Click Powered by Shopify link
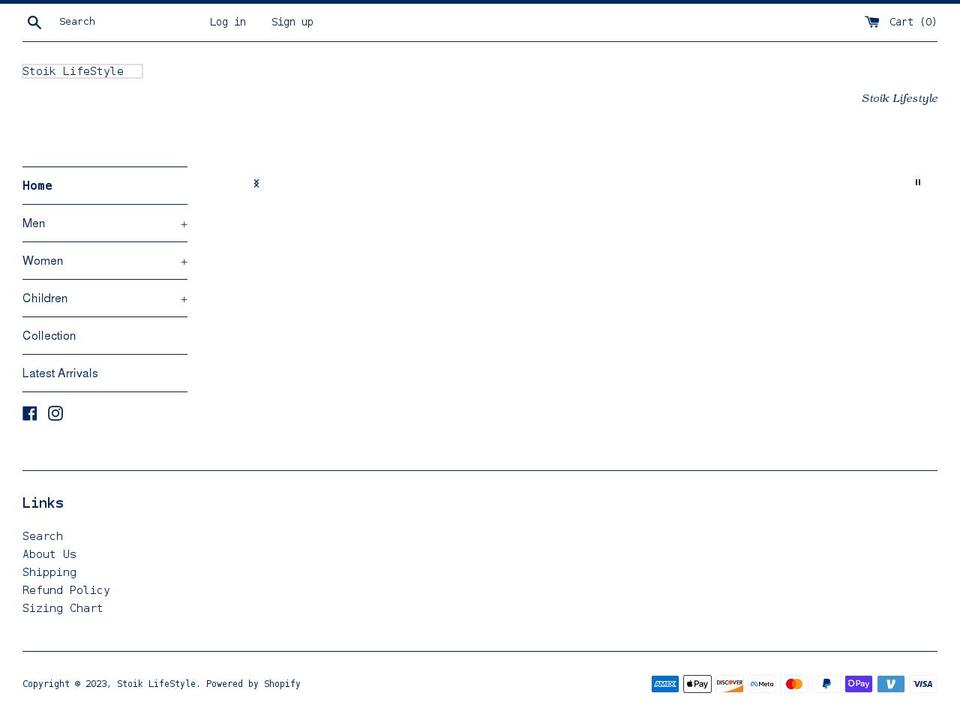960x720 pixels. [253, 684]
